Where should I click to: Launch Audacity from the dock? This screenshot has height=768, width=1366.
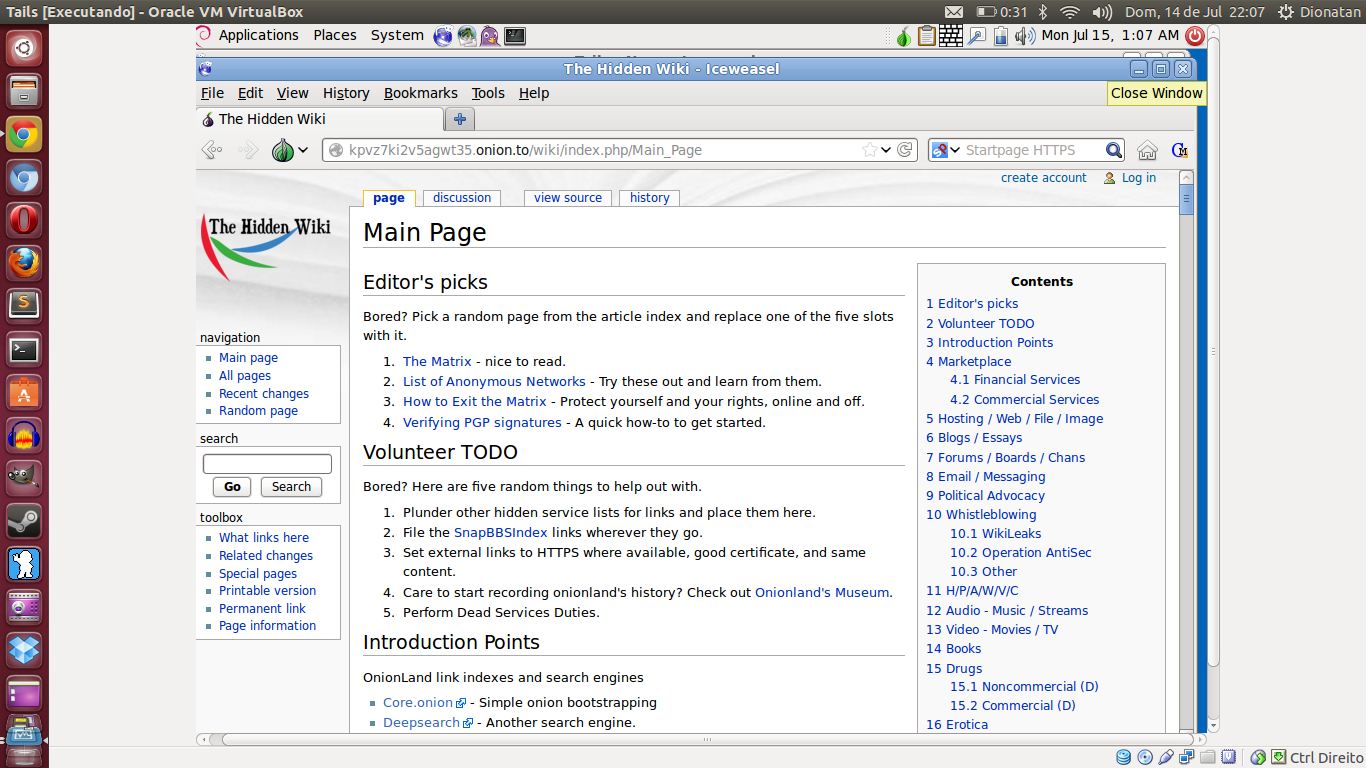click(x=24, y=436)
